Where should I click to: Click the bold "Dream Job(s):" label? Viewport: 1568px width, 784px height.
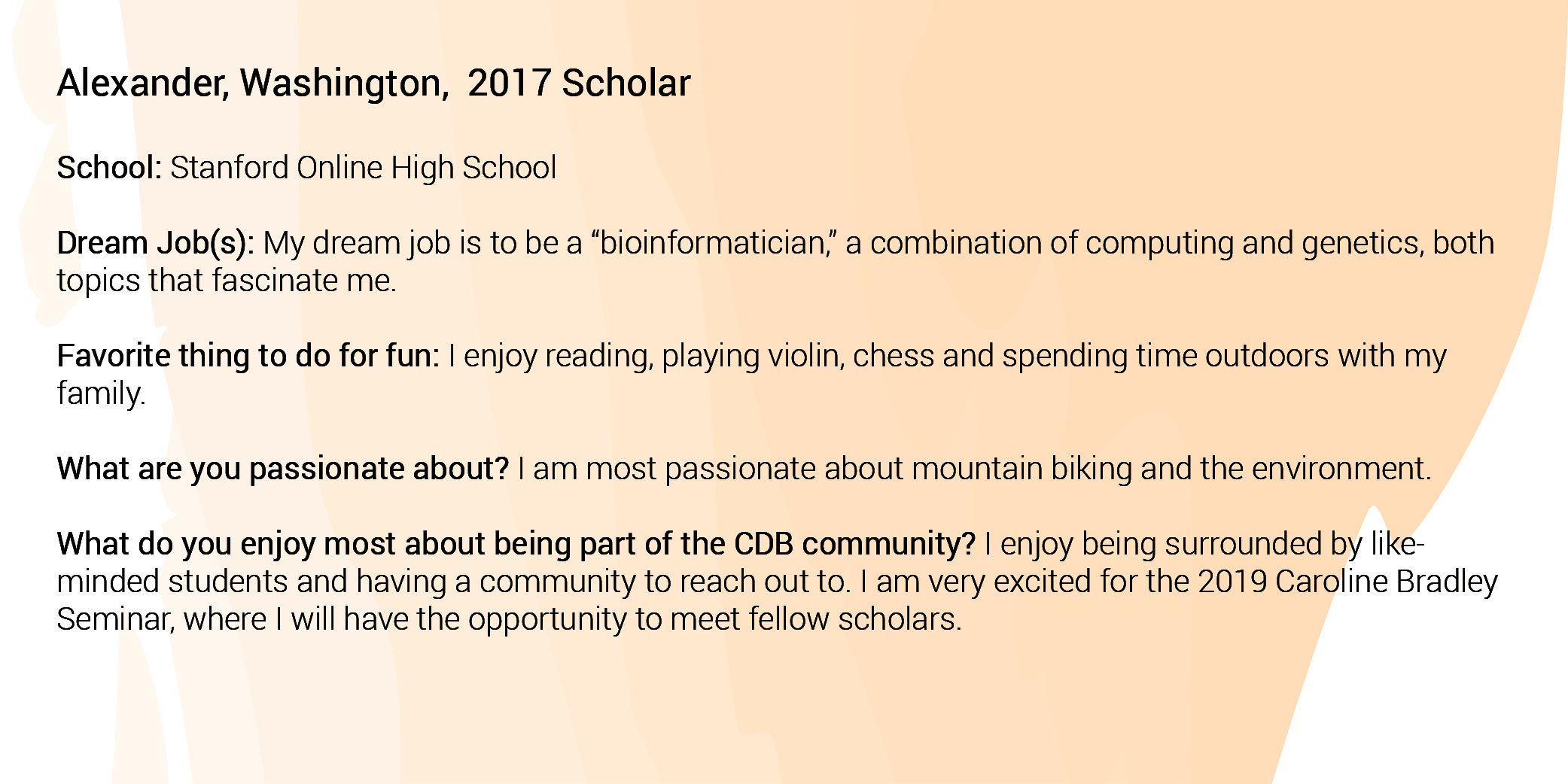point(155,243)
